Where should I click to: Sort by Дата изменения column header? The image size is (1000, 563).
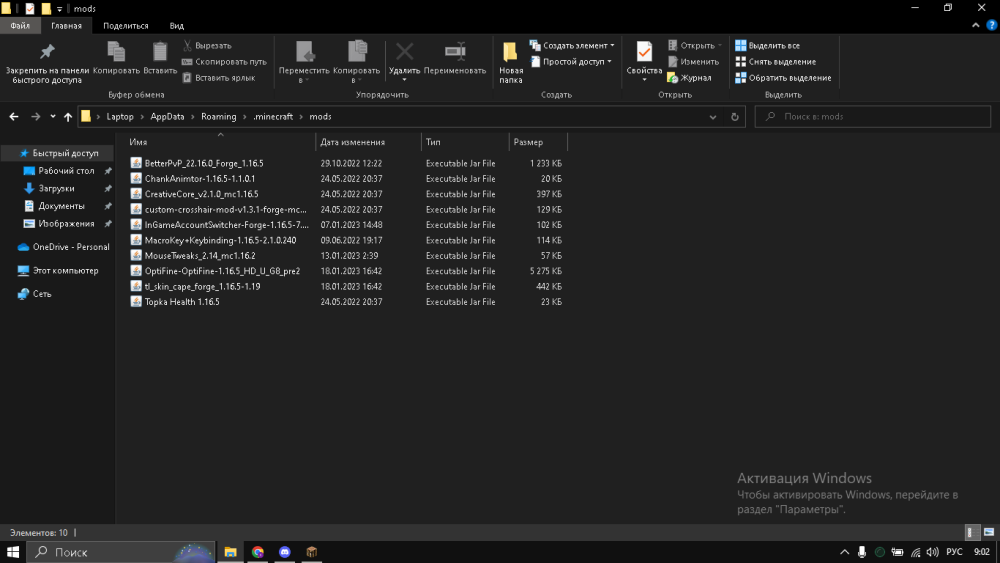tap(368, 142)
